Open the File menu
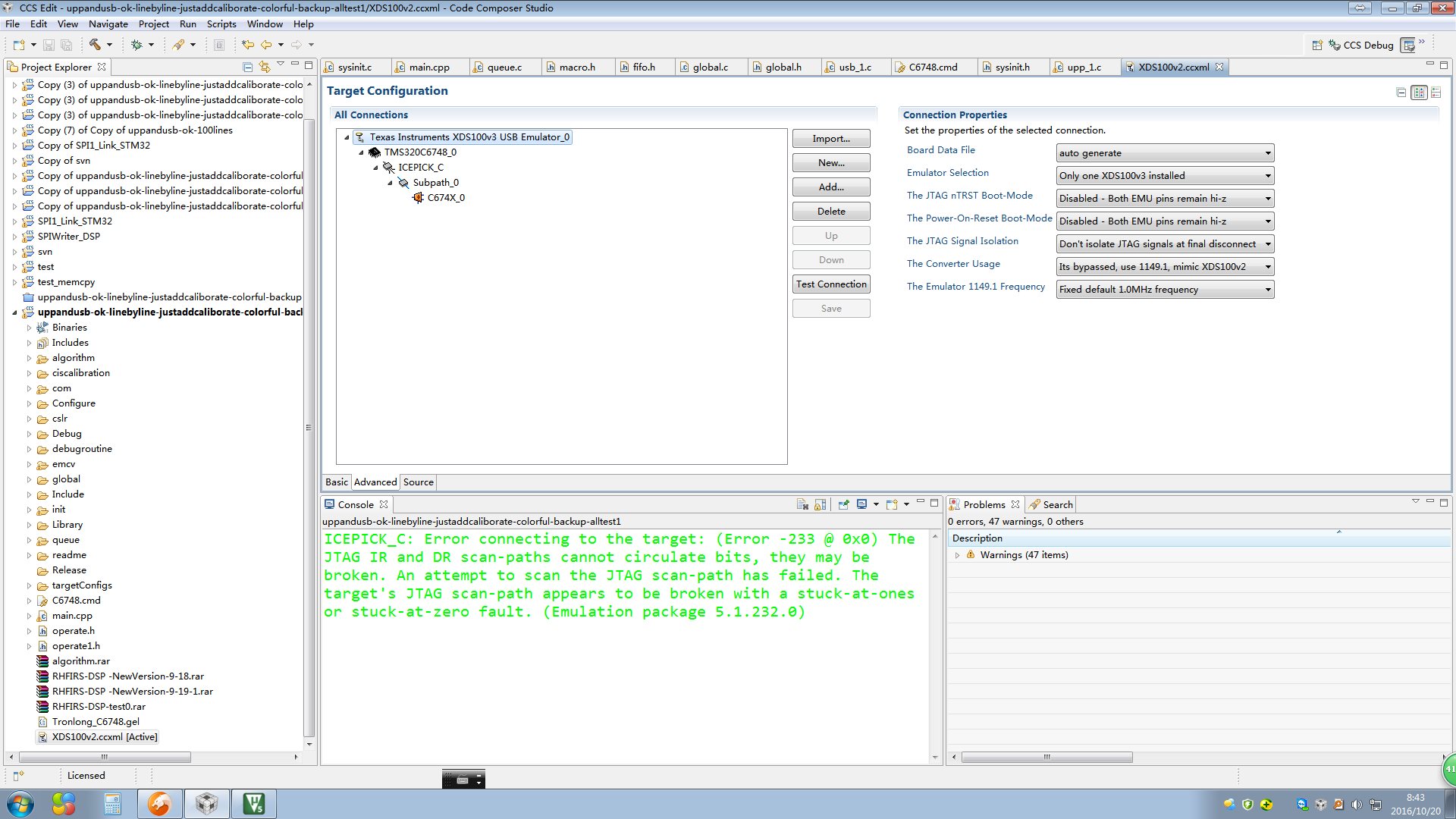Viewport: 1456px width, 819px height. pyautogui.click(x=12, y=24)
